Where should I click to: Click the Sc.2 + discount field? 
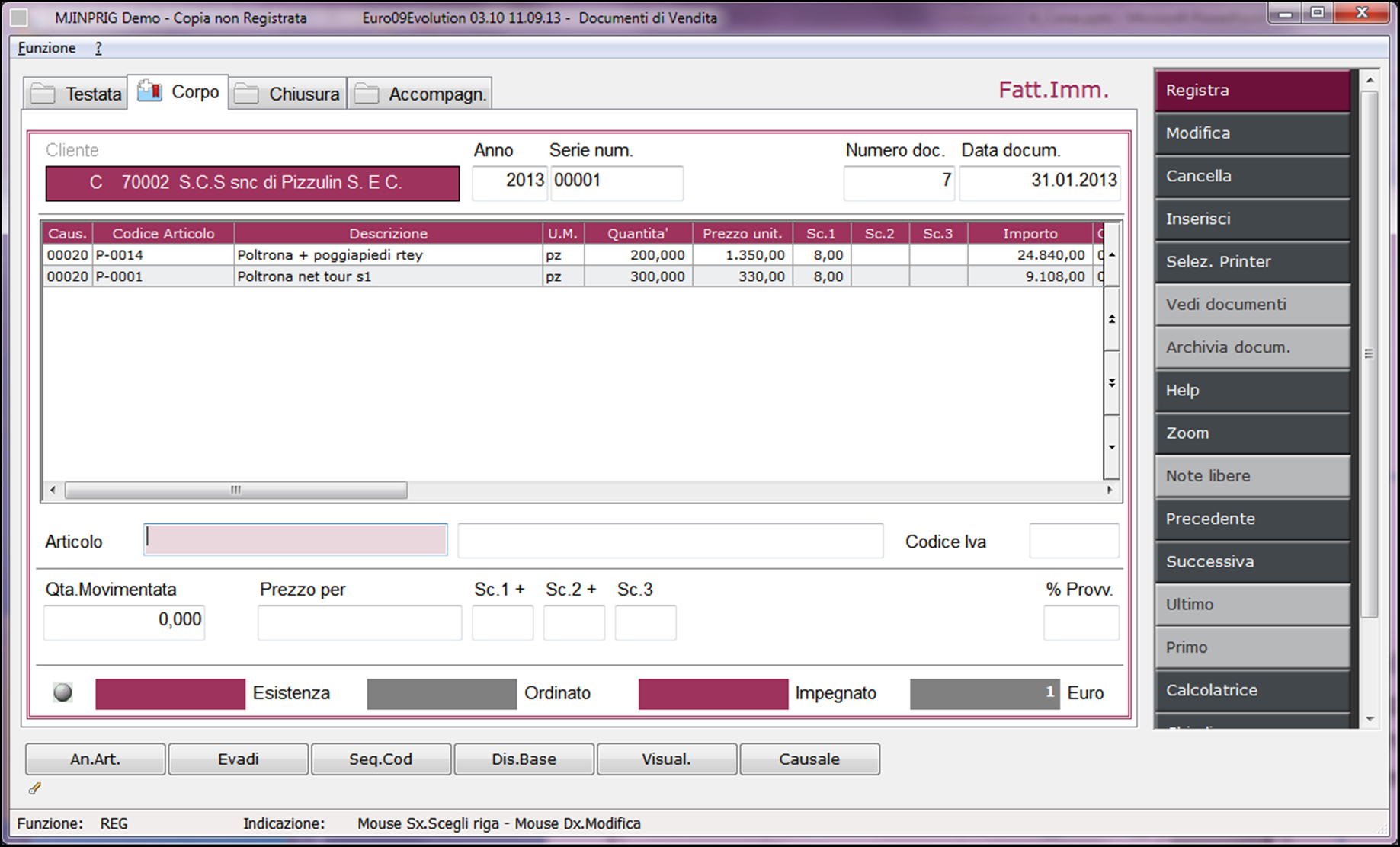(x=574, y=622)
